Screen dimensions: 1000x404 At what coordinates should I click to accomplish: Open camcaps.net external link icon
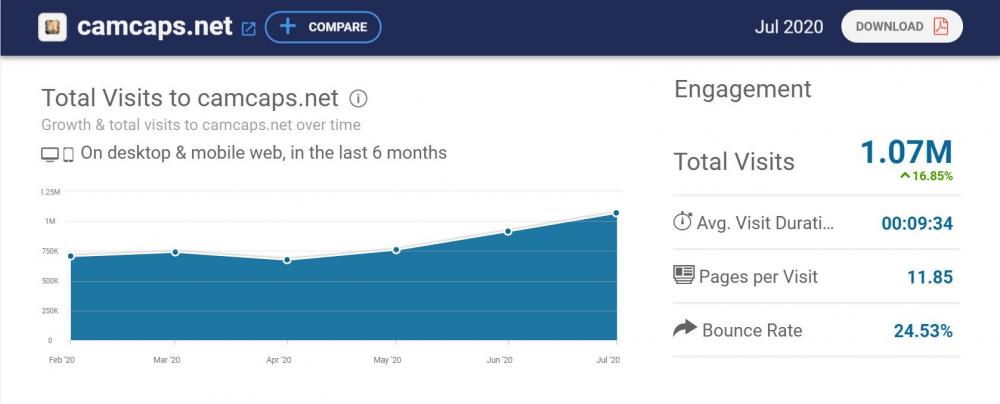coord(249,28)
